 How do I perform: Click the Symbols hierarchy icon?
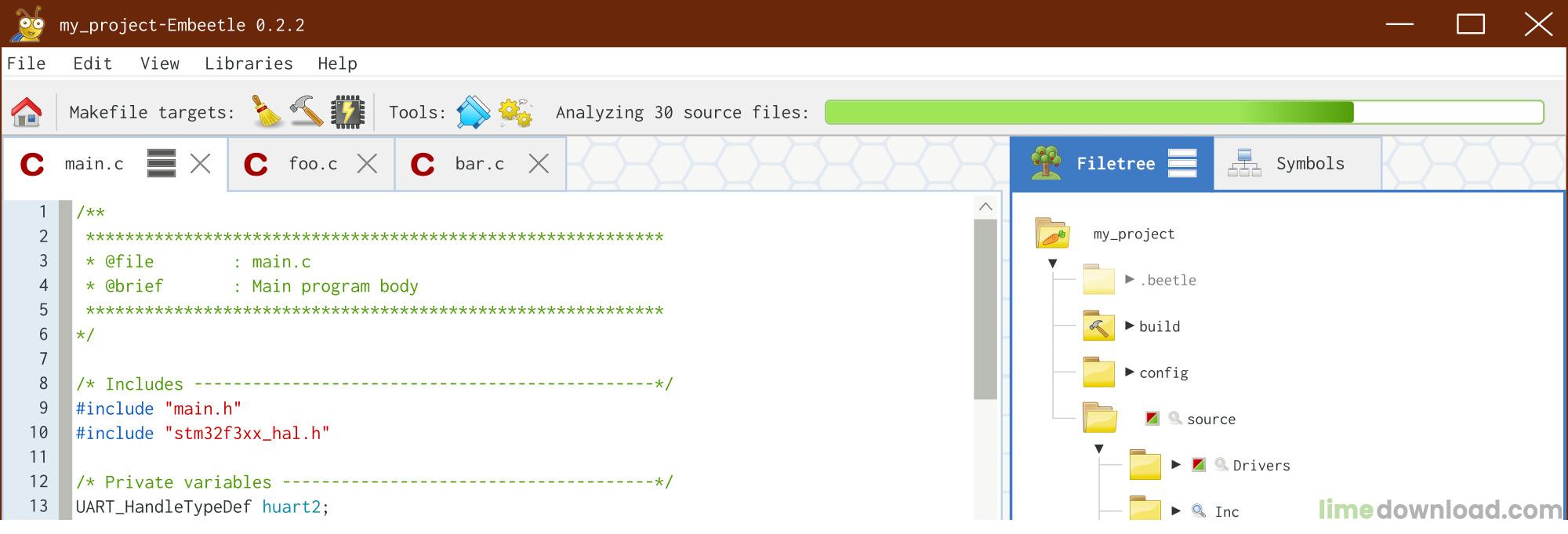pos(1244,163)
